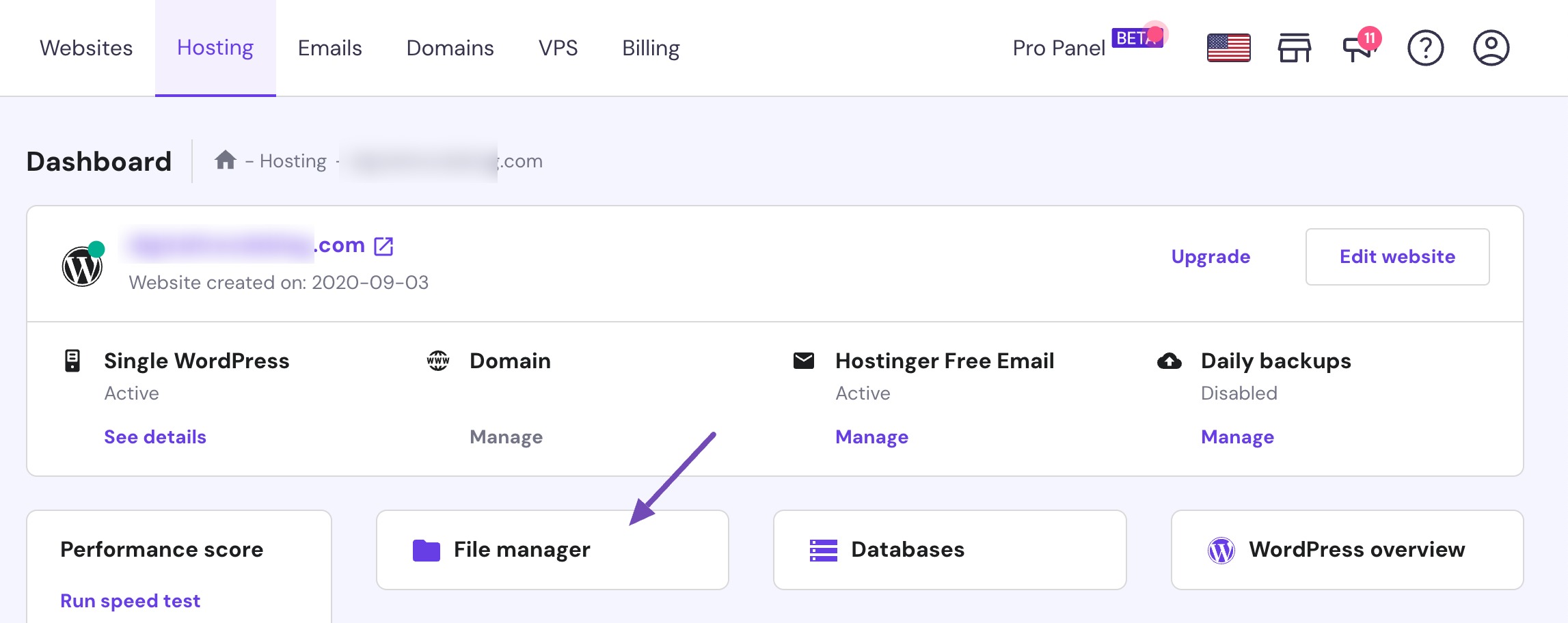
Task: Click Manage under Daily backups
Action: (1237, 437)
